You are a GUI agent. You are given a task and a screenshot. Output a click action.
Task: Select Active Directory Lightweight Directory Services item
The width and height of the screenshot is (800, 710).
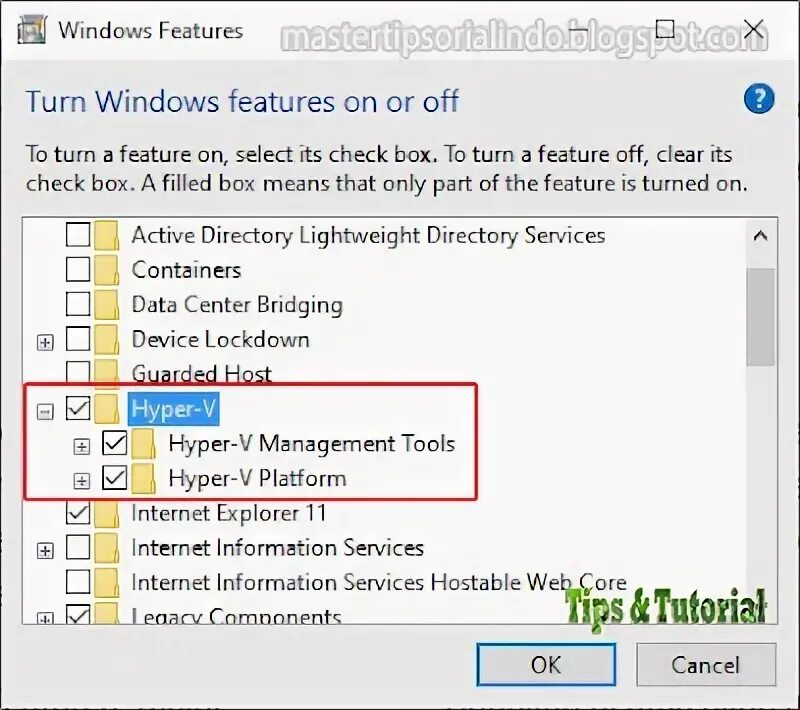coord(368,236)
